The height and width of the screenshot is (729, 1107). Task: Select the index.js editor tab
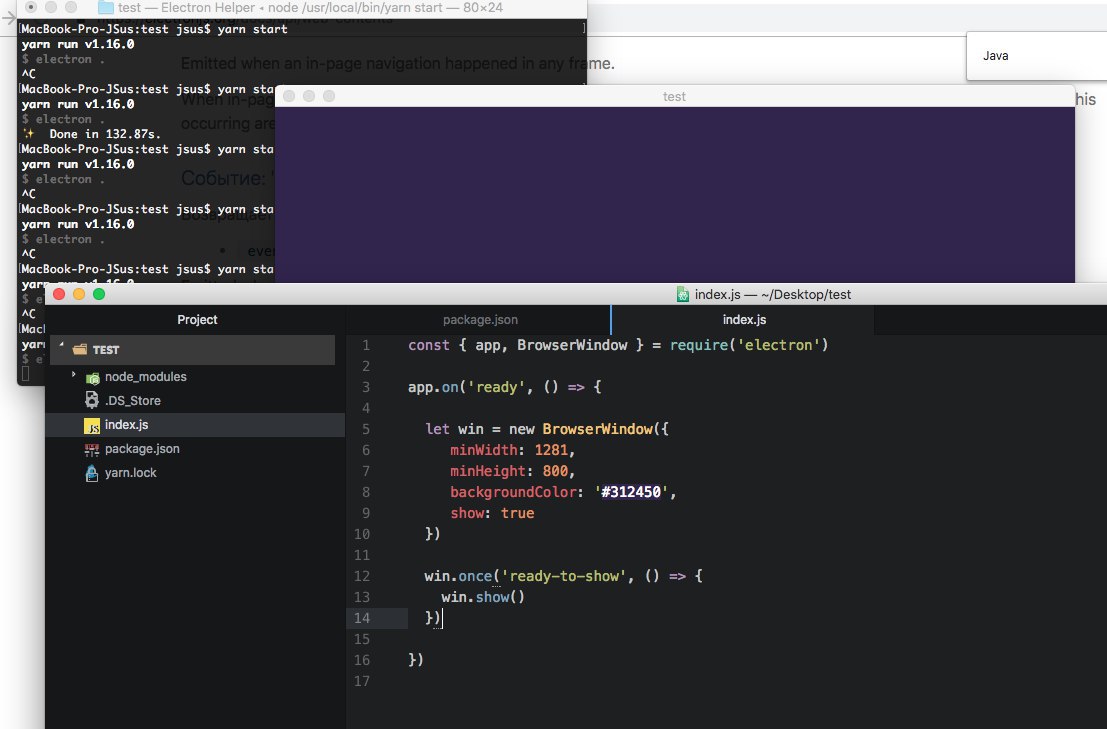(744, 320)
